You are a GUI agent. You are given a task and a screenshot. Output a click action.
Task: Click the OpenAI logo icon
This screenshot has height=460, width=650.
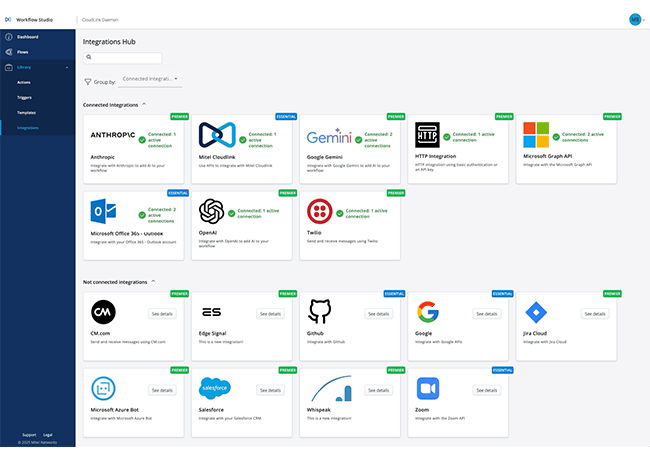click(211, 211)
